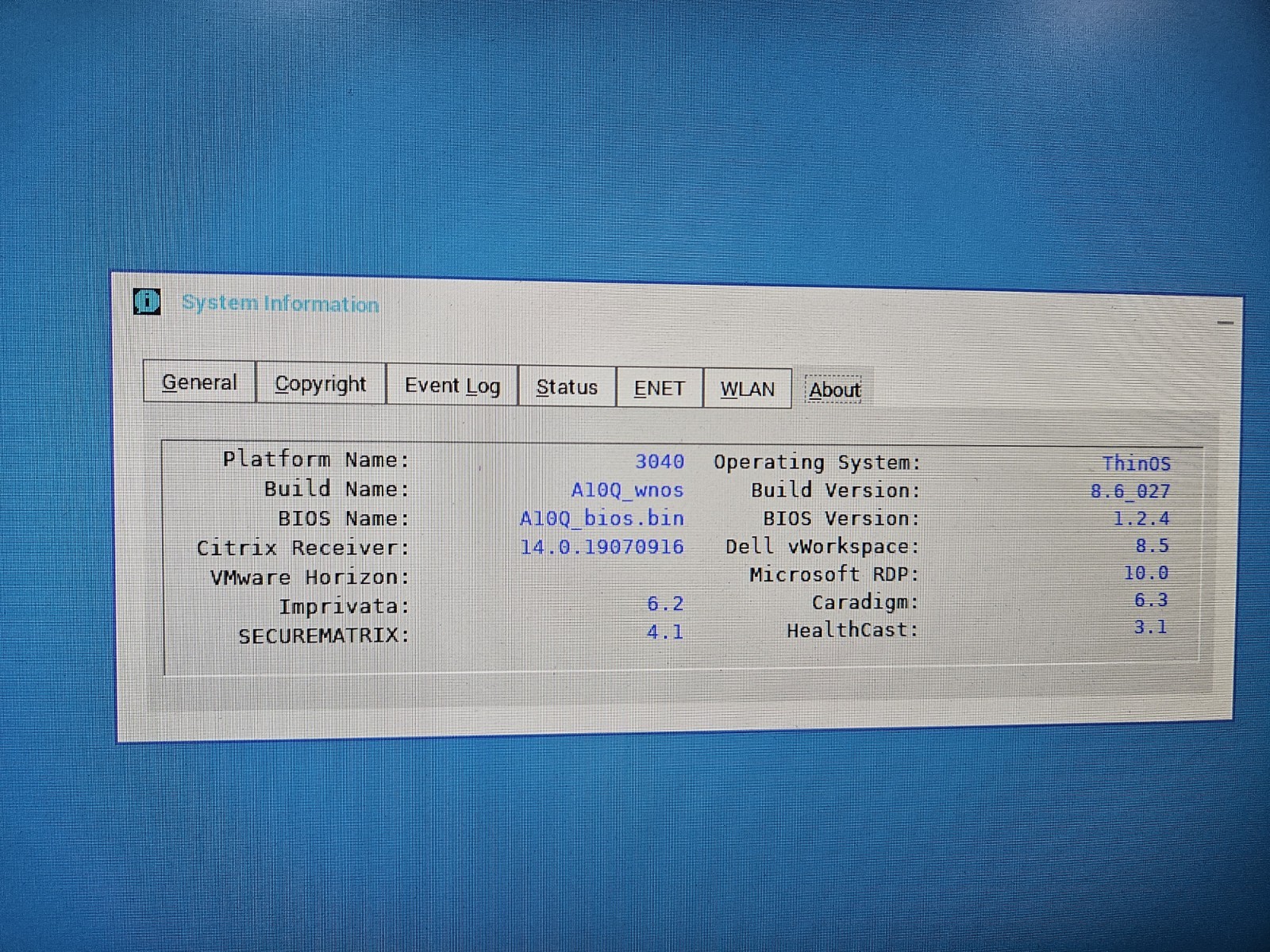Click the Citrix Receiver version 14.0.19070916
The image size is (1270, 952).
[602, 547]
